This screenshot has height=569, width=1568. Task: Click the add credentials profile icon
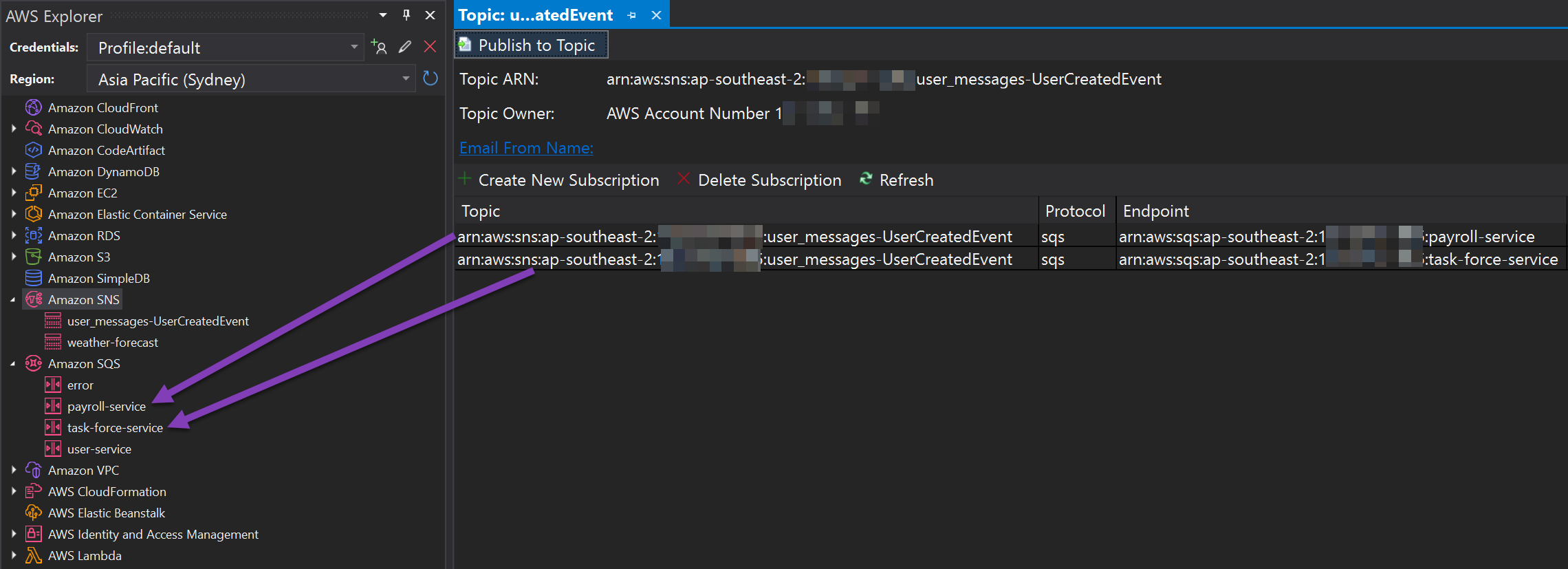379,47
